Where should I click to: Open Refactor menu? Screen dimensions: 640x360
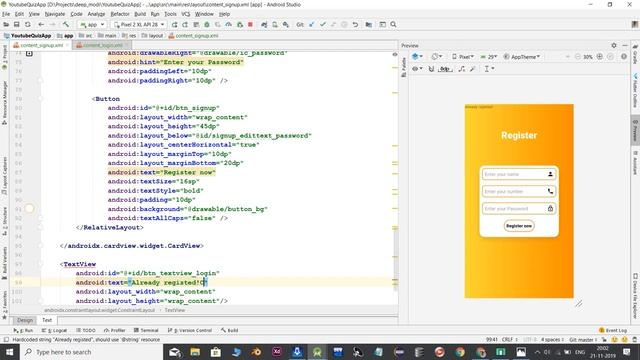pos(120,14)
